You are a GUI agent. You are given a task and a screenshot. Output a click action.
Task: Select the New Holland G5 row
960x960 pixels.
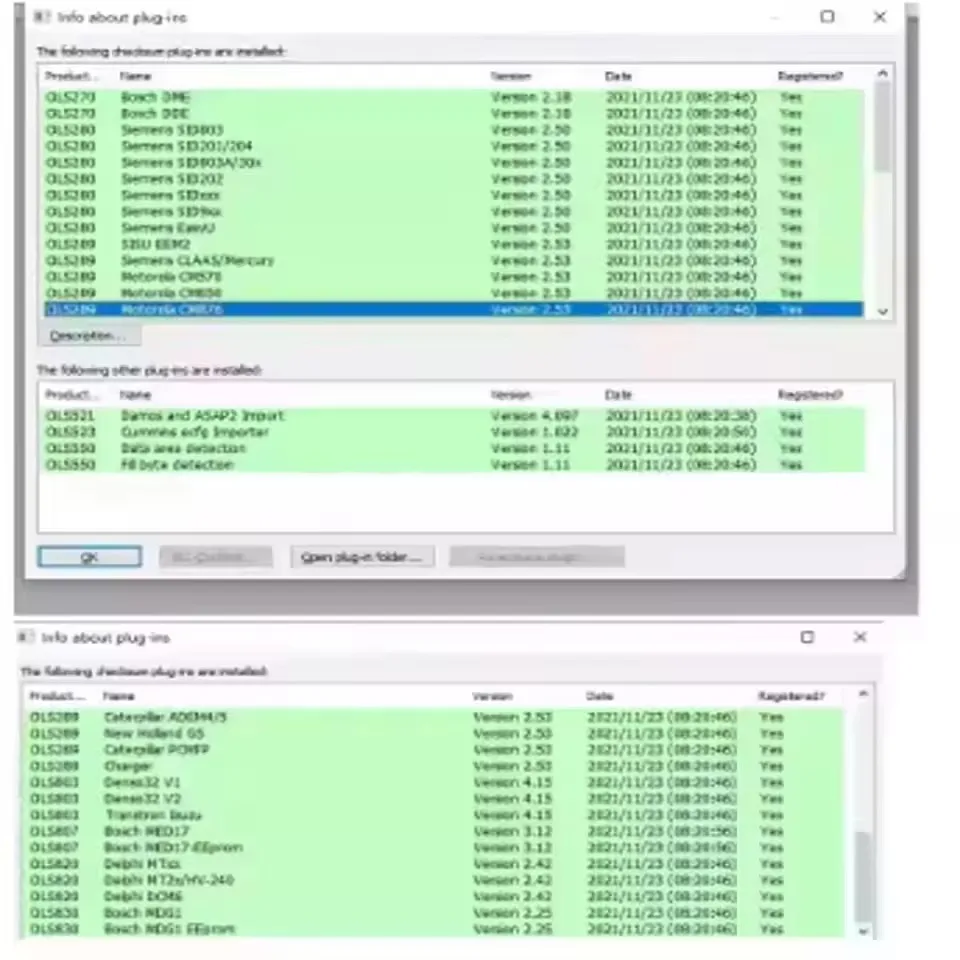[436, 733]
